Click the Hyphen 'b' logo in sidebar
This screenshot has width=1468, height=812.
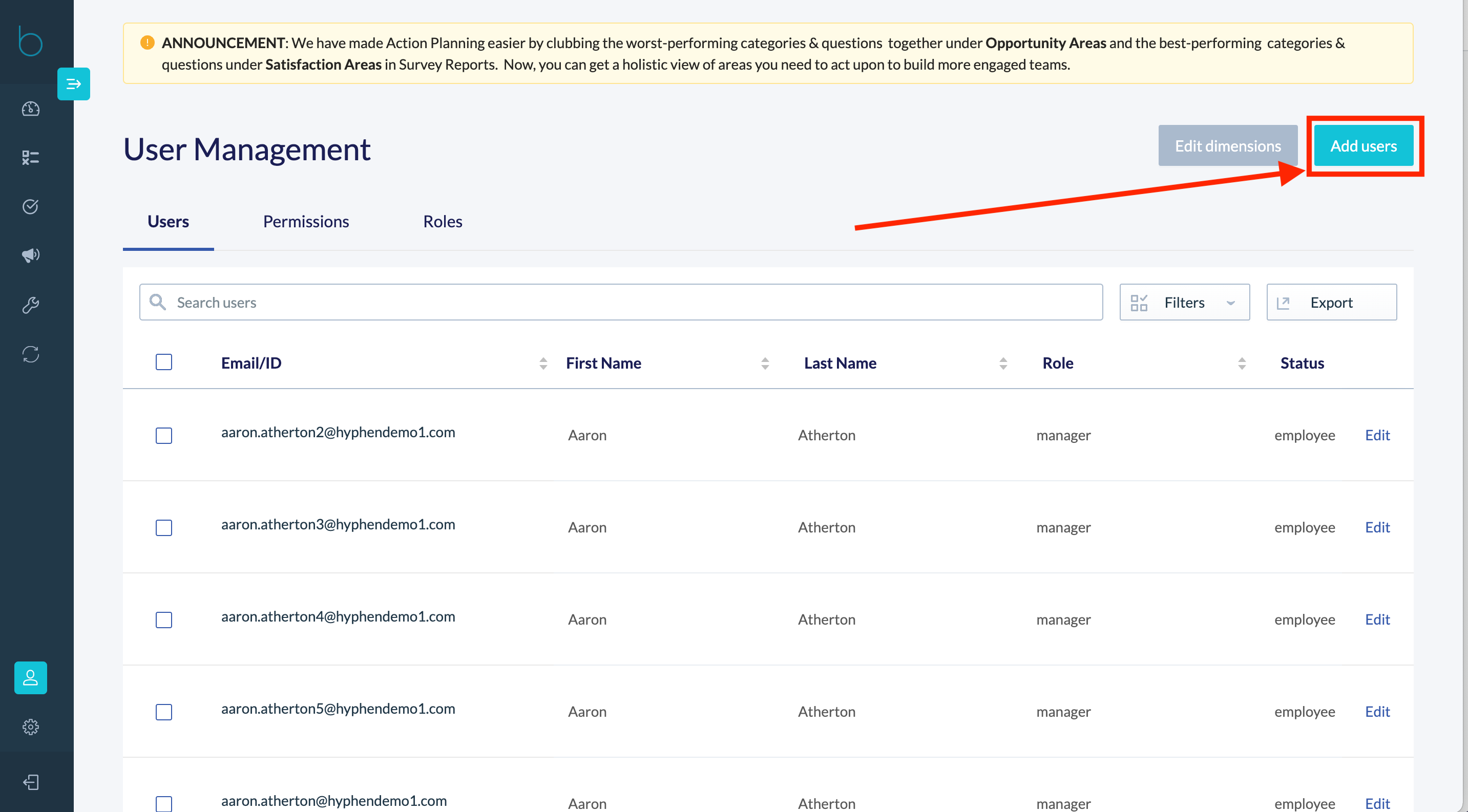30,41
